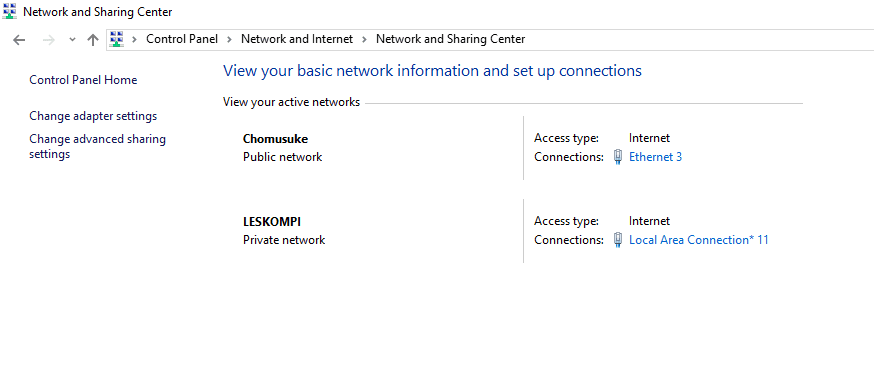This screenshot has width=874, height=380.
Task: Click the Back arrow navigation button
Action: 19,40
